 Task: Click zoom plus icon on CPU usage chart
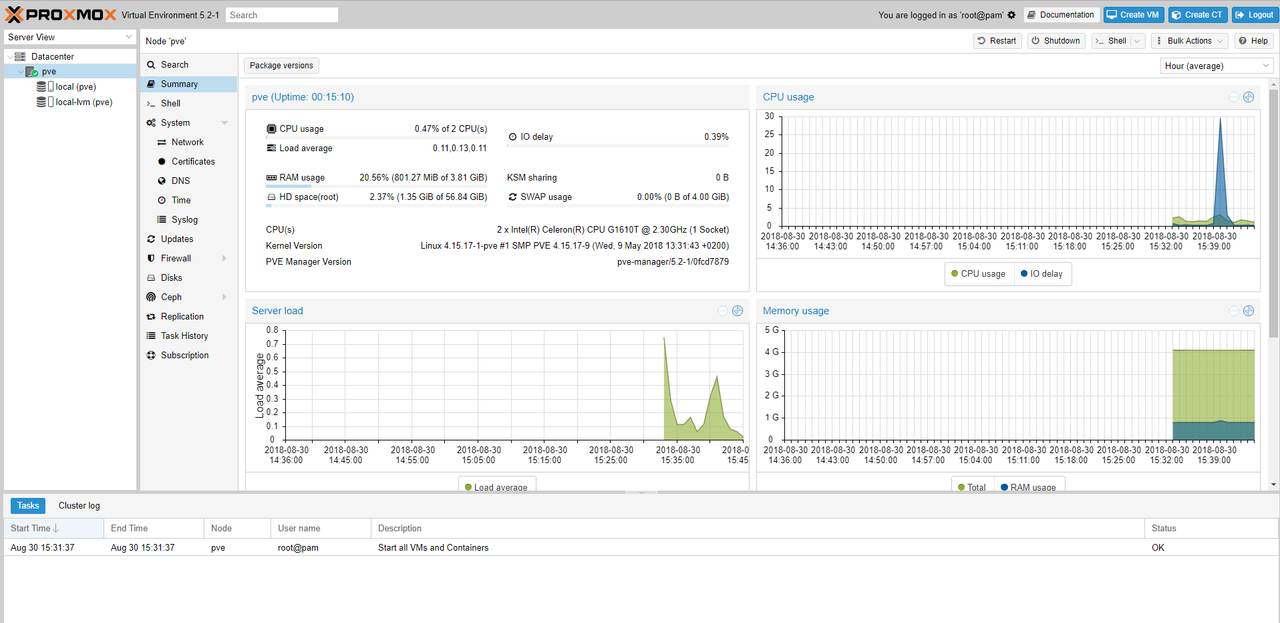click(x=1249, y=97)
